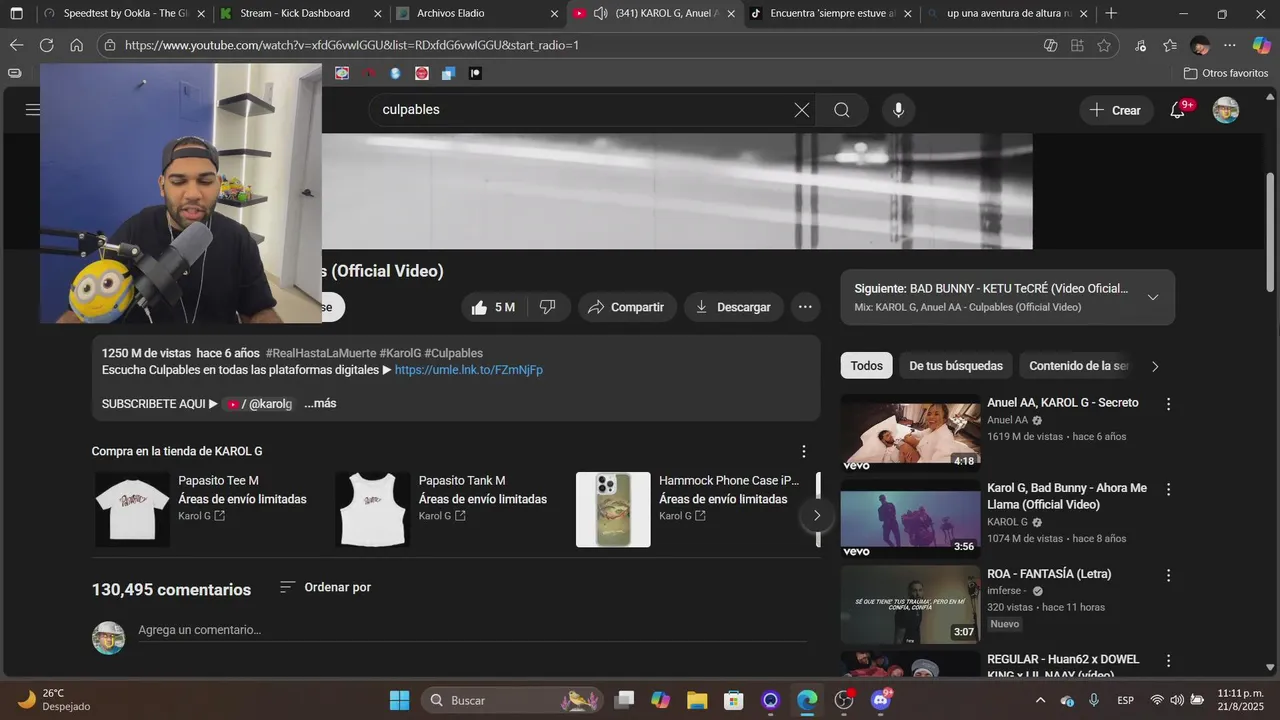Open the favorites list icon in toolbar
The height and width of the screenshot is (720, 1280).
click(1170, 45)
